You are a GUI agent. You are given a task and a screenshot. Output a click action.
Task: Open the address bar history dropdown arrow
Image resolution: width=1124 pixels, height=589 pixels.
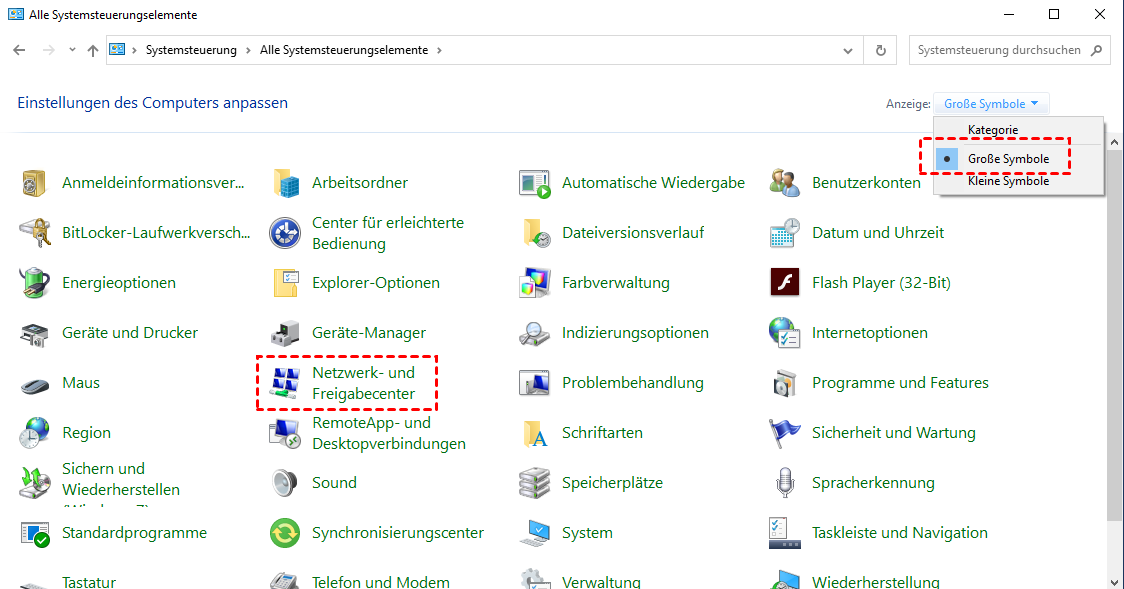[x=848, y=50]
